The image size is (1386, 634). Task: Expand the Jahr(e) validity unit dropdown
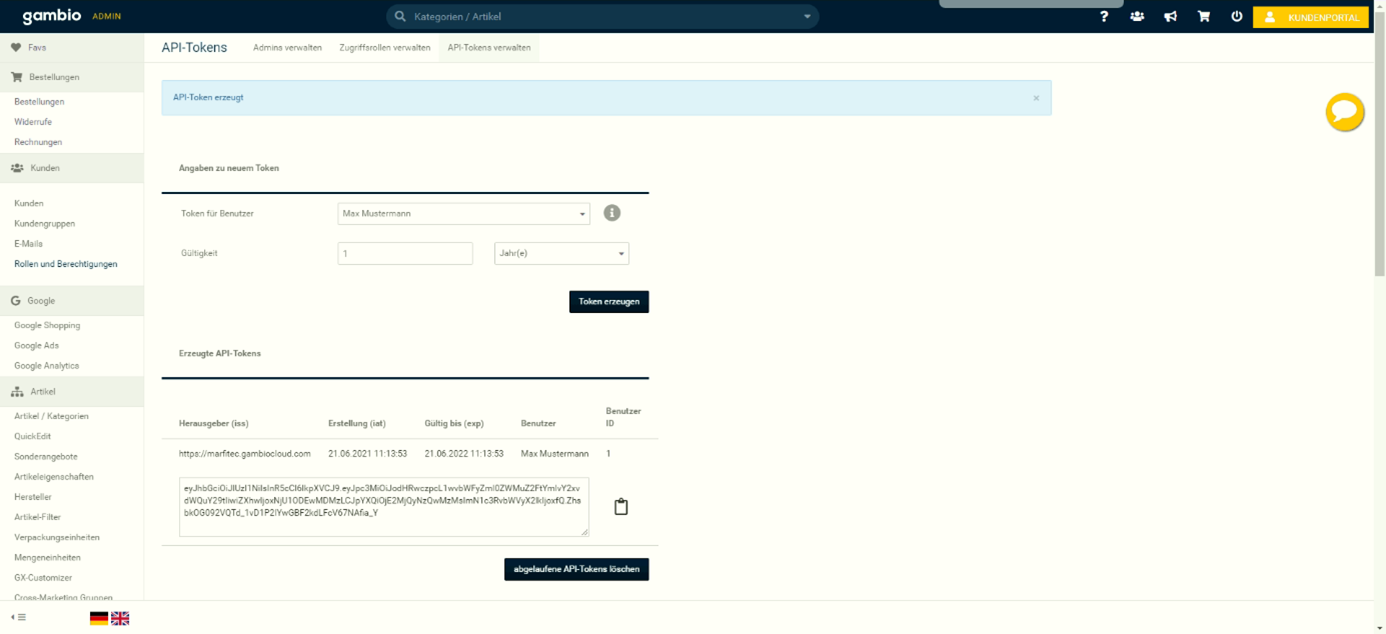point(561,254)
